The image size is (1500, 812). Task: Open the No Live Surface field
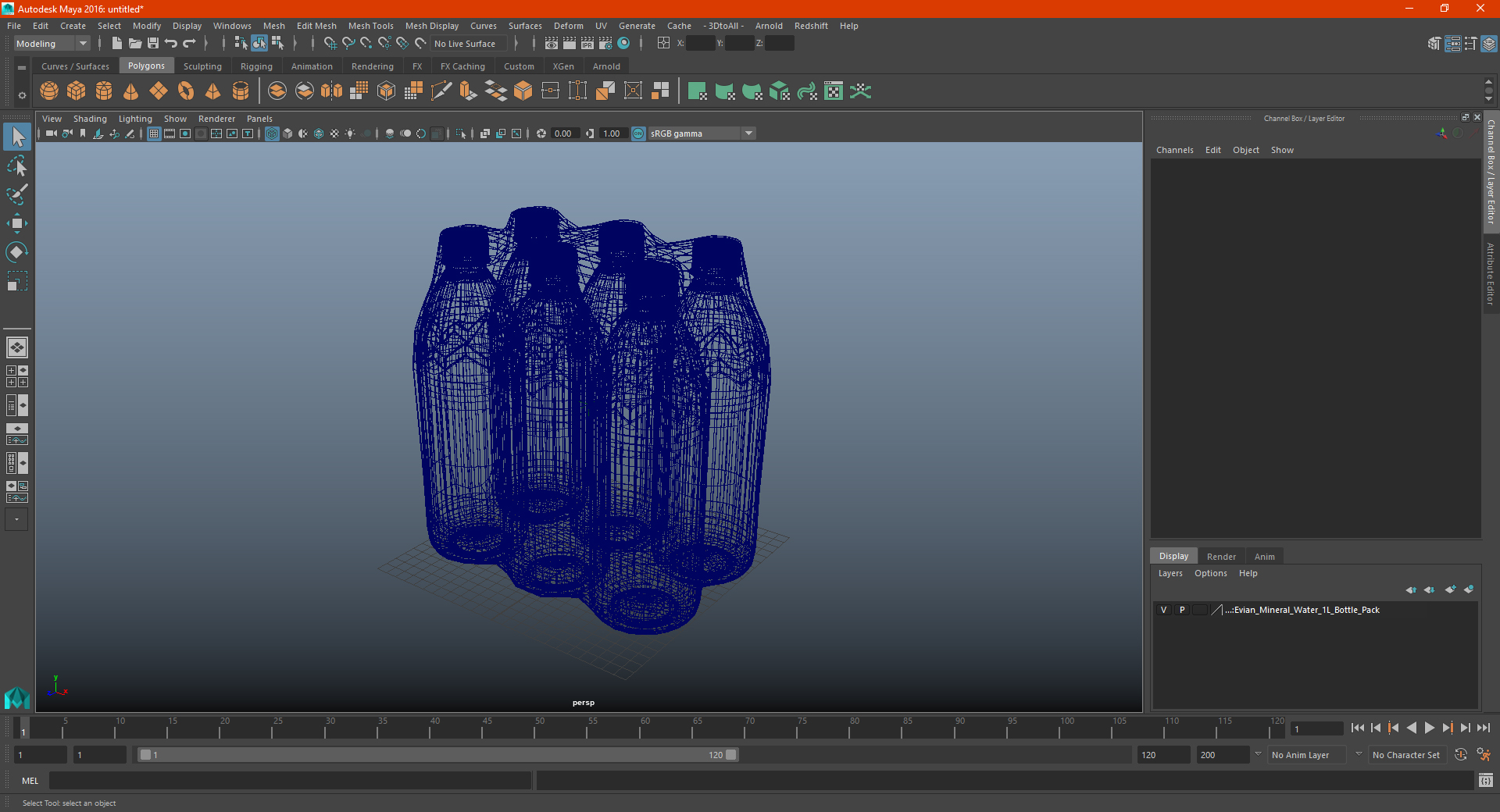tap(468, 44)
